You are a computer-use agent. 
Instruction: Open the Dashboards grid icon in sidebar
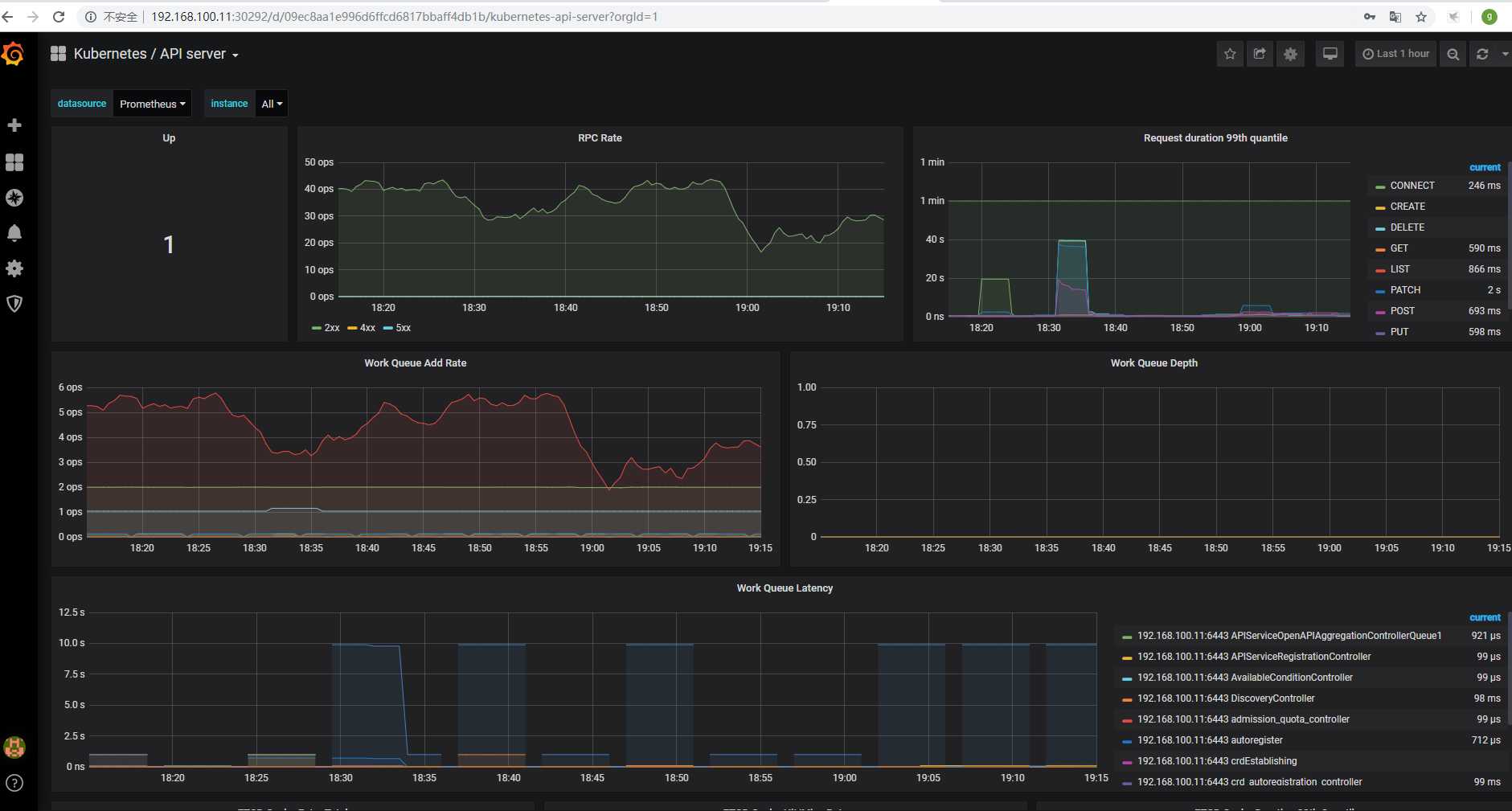(14, 162)
